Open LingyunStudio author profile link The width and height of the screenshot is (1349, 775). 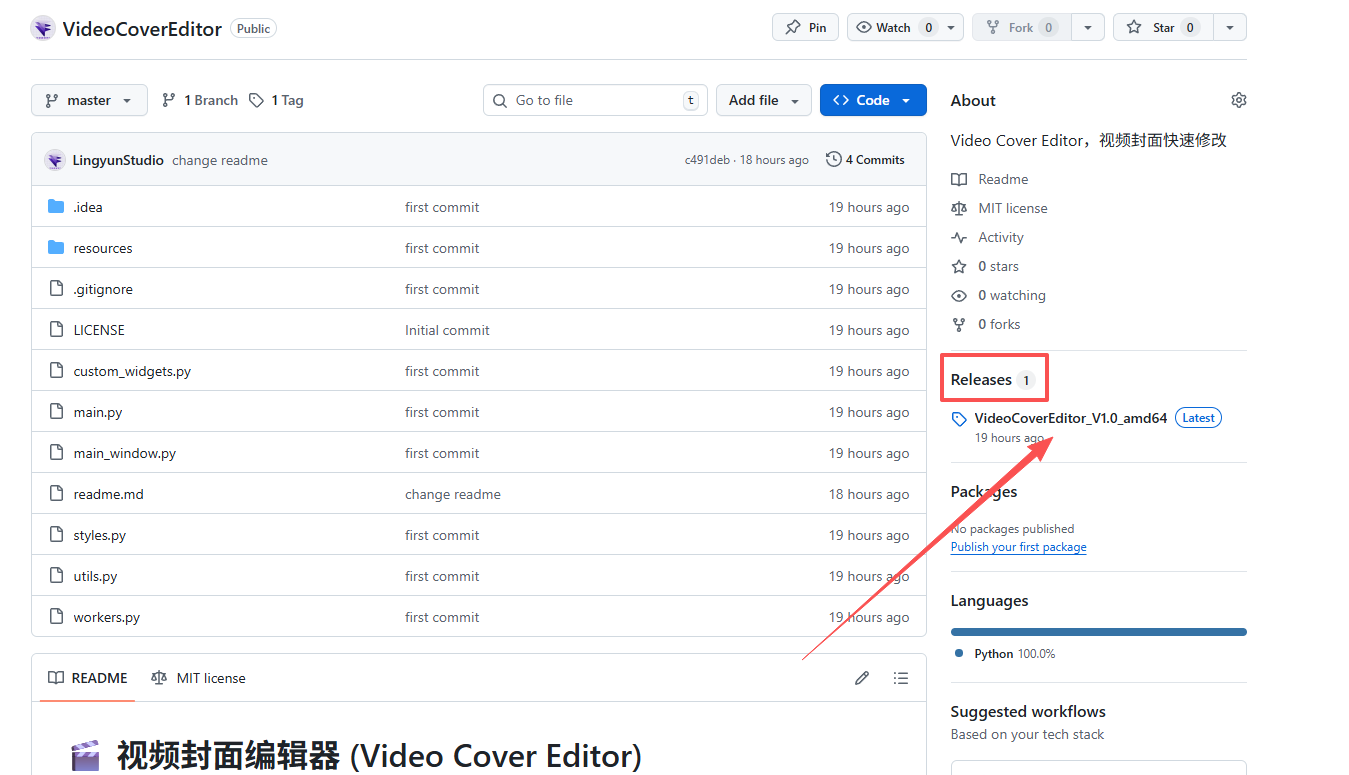pyautogui.click(x=118, y=160)
